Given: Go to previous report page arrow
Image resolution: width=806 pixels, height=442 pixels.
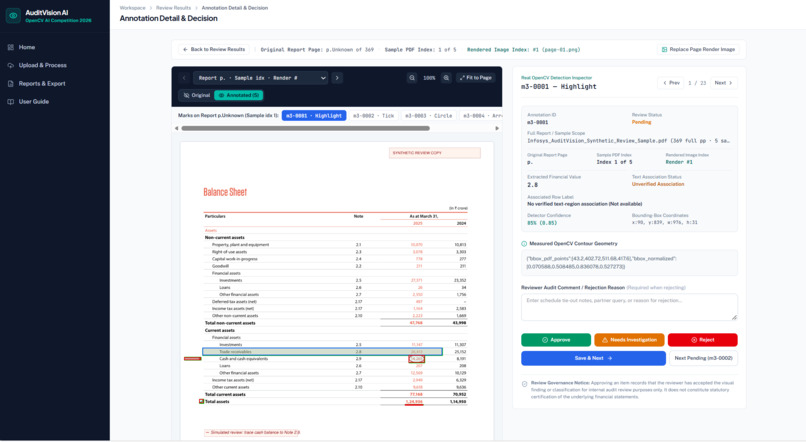Looking at the screenshot, I should [x=184, y=78].
